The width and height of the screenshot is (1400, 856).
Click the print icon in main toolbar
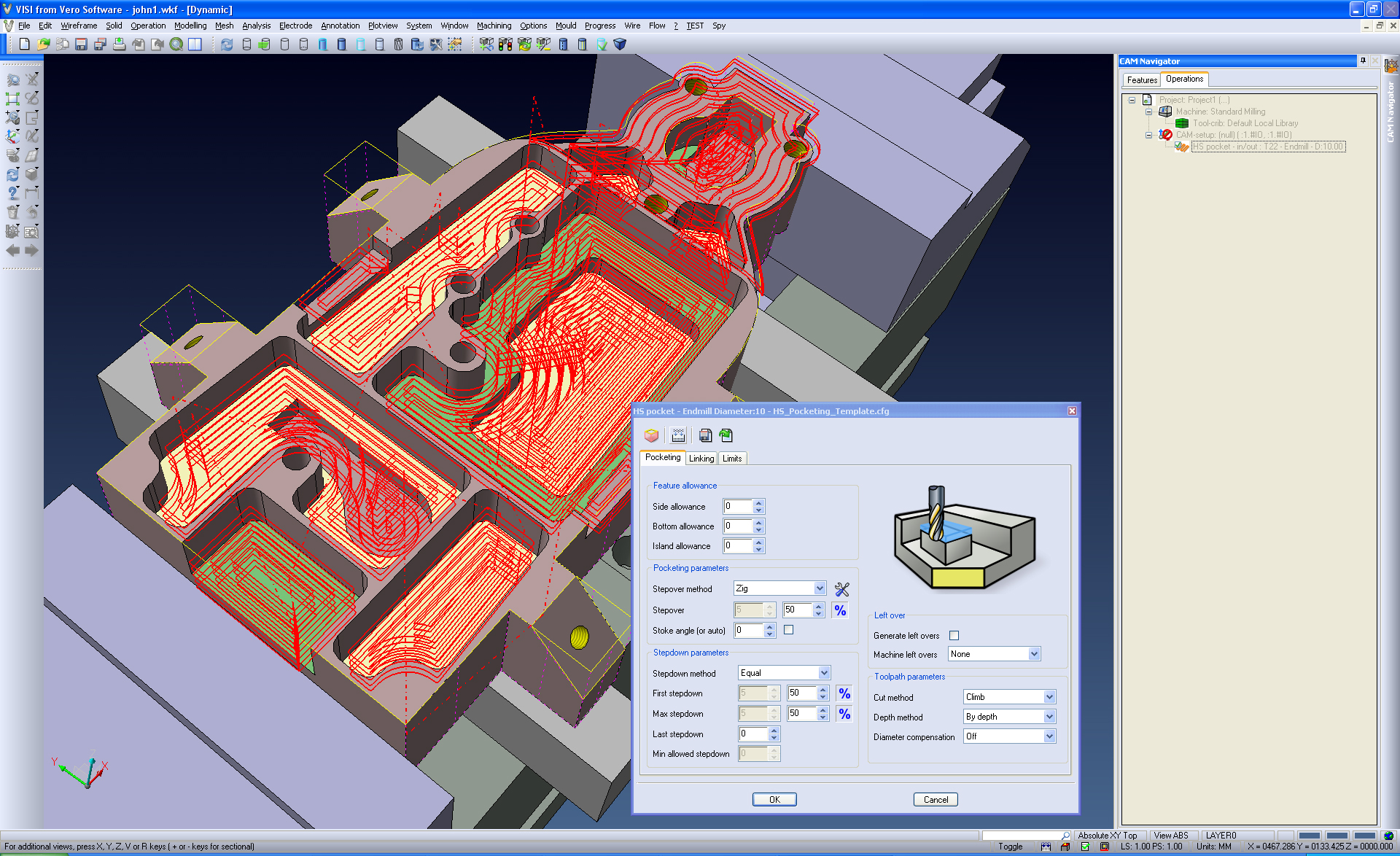click(119, 44)
